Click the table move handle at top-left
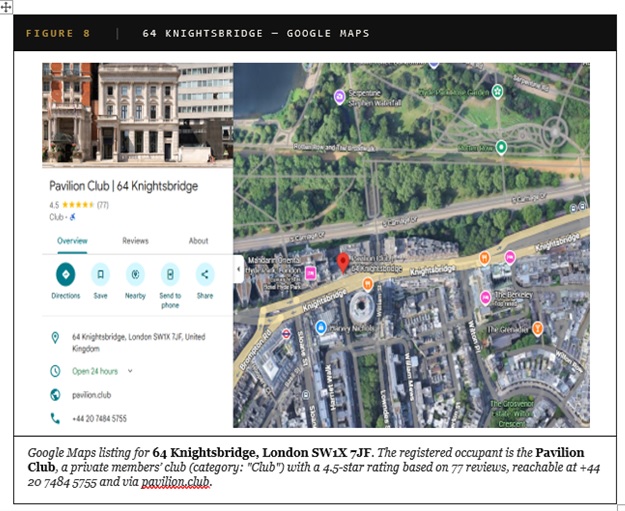This screenshot has height=511, width=625. (8, 6)
